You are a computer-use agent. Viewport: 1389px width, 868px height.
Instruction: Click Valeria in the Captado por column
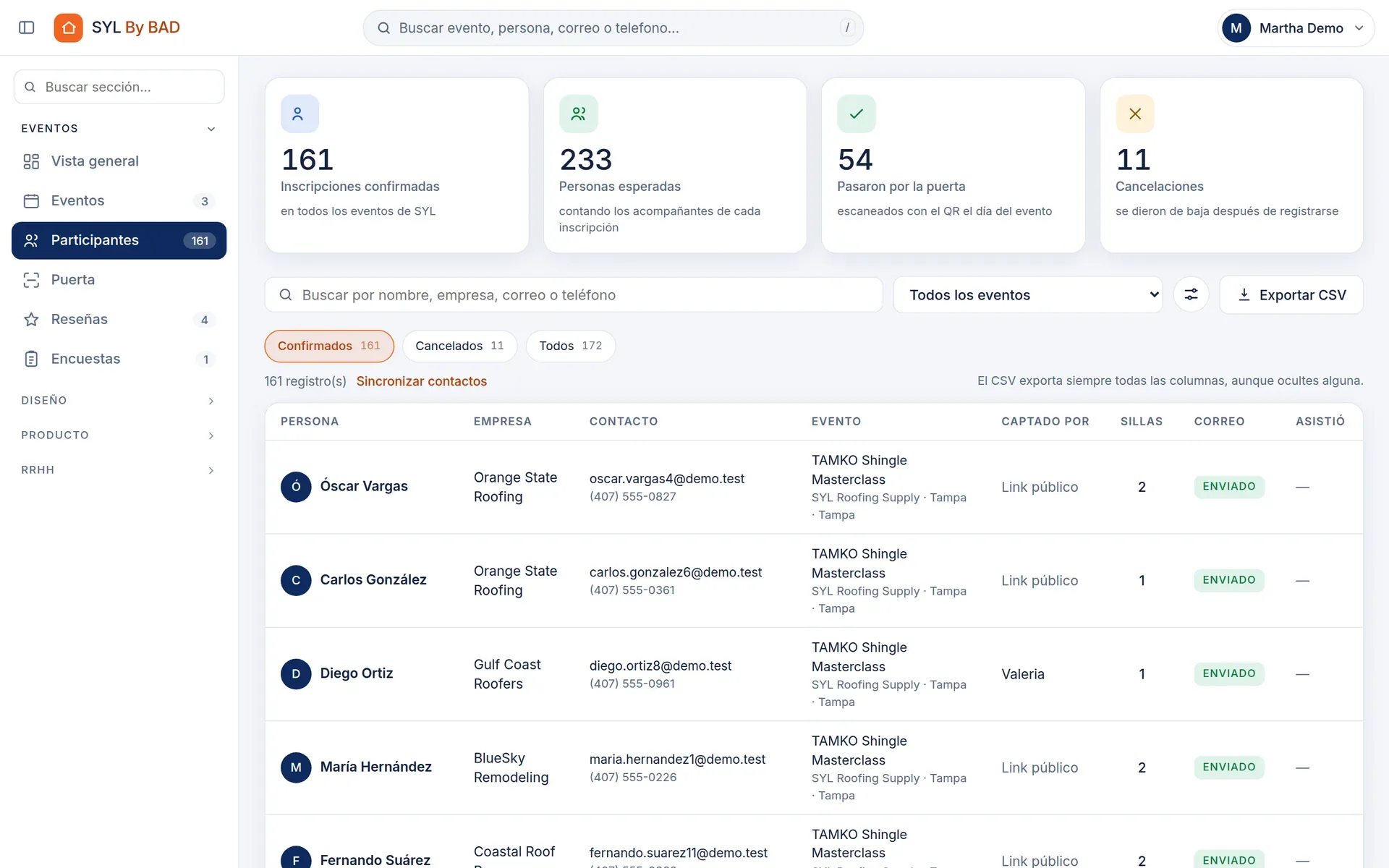(x=1023, y=674)
